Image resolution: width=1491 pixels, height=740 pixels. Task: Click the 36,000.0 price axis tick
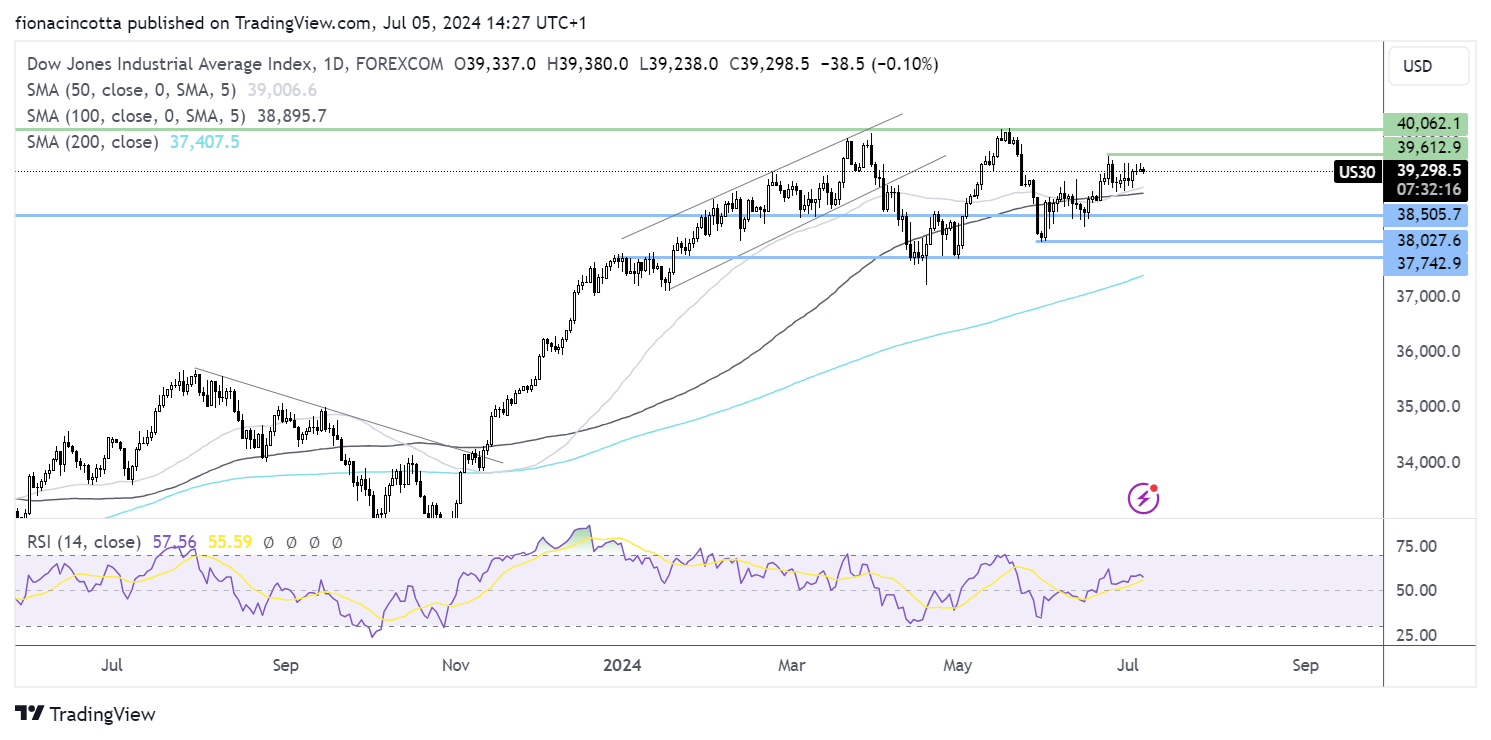tap(1428, 352)
